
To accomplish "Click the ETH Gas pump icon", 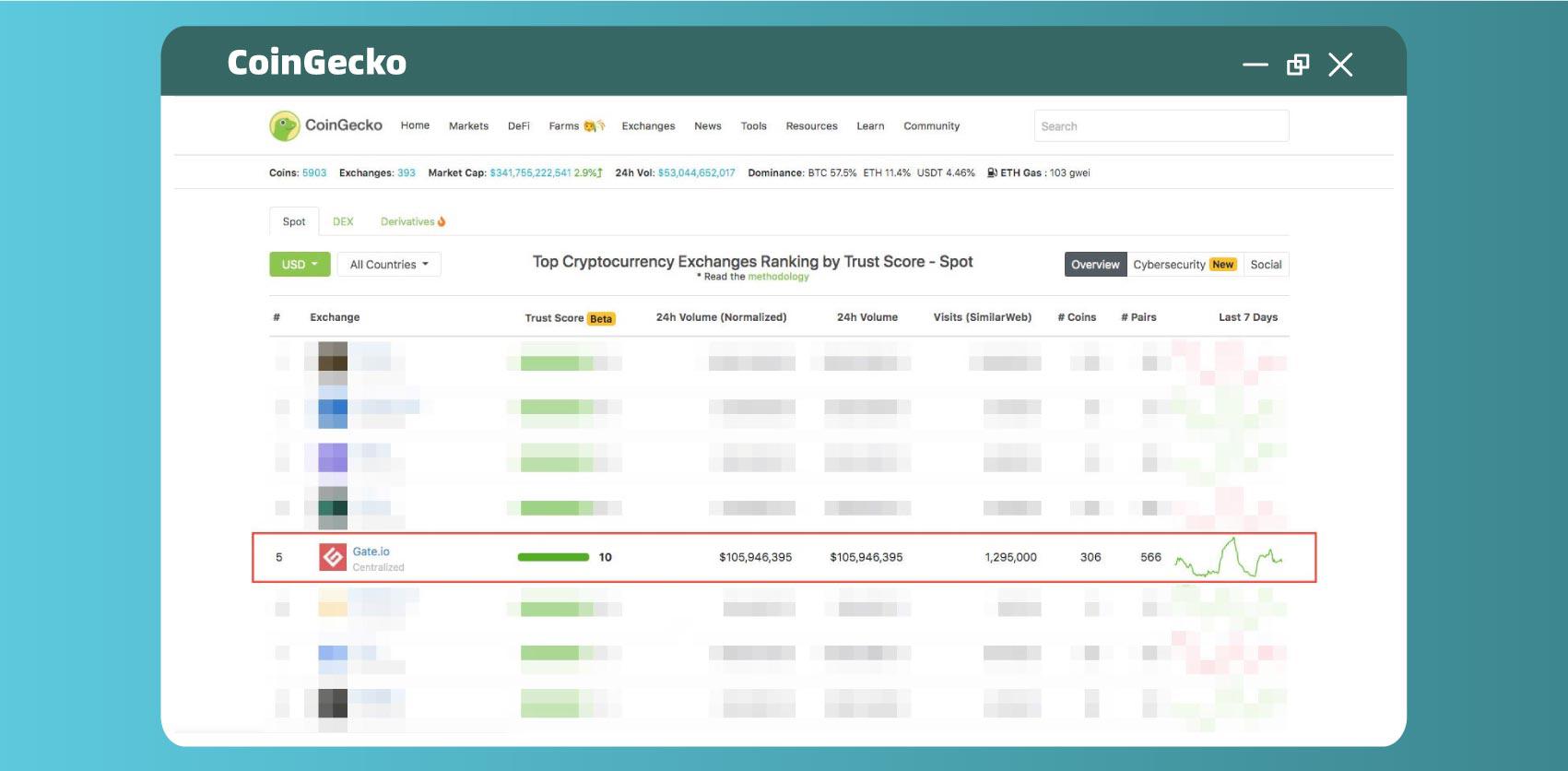I will click(992, 172).
